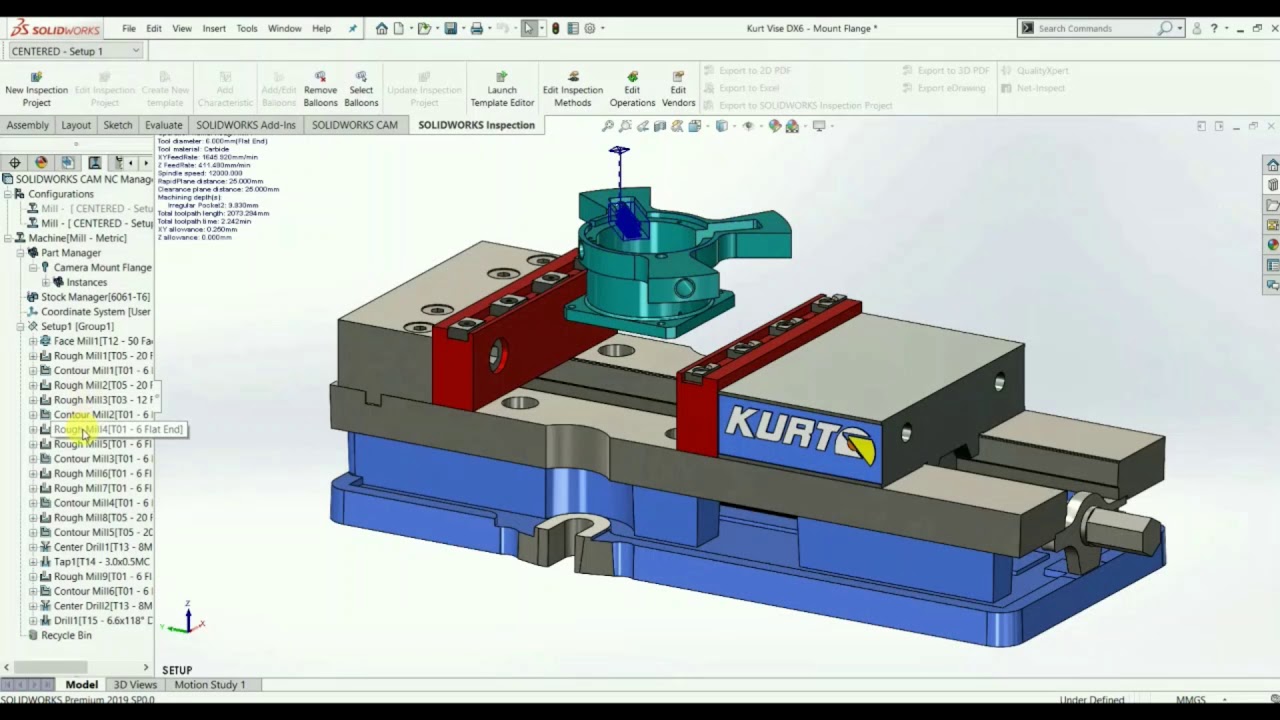The image size is (1280, 720).
Task: Open the search type dropdown beside magnifier
Action: 1179,28
